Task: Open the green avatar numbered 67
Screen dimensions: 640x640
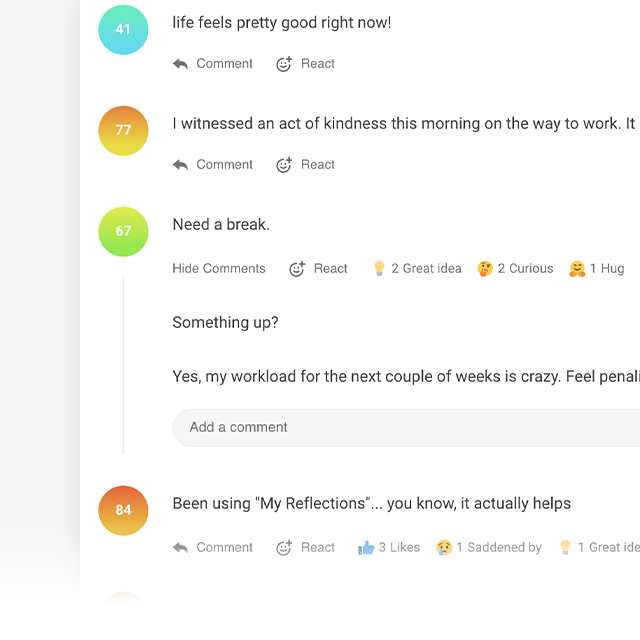Action: point(123,231)
